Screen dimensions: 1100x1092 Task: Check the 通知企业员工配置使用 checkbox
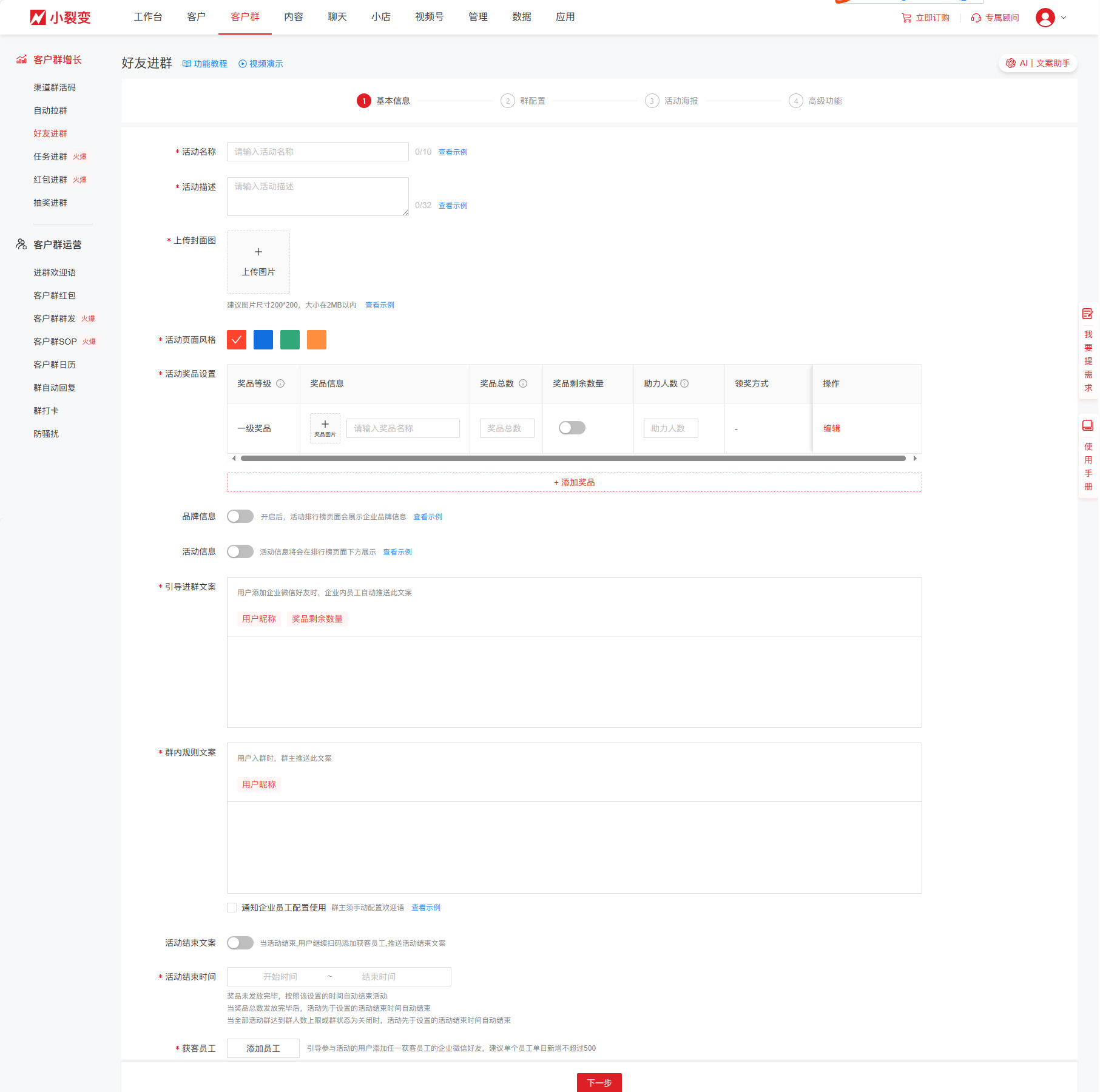click(232, 908)
